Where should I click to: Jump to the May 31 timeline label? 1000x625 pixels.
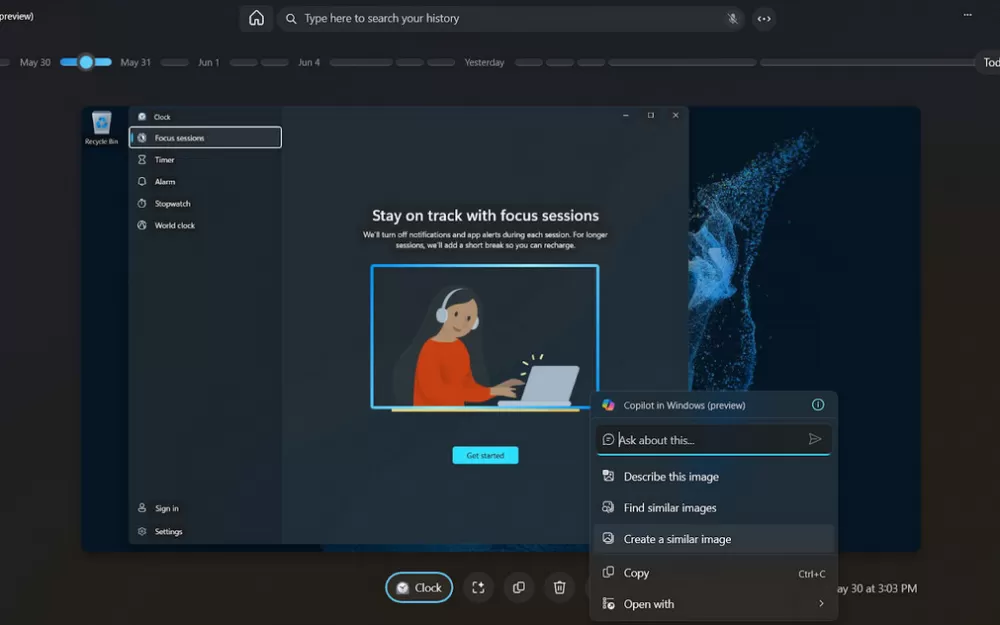pyautogui.click(x=136, y=62)
